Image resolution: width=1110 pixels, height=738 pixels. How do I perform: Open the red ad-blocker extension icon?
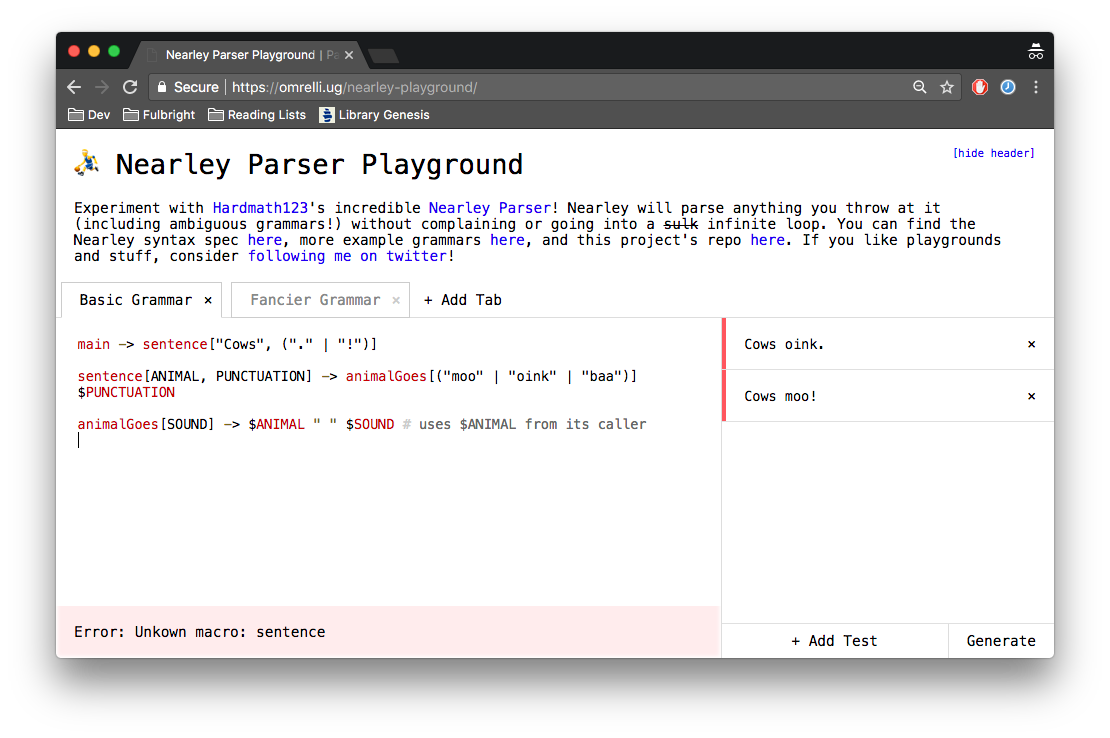coord(979,87)
